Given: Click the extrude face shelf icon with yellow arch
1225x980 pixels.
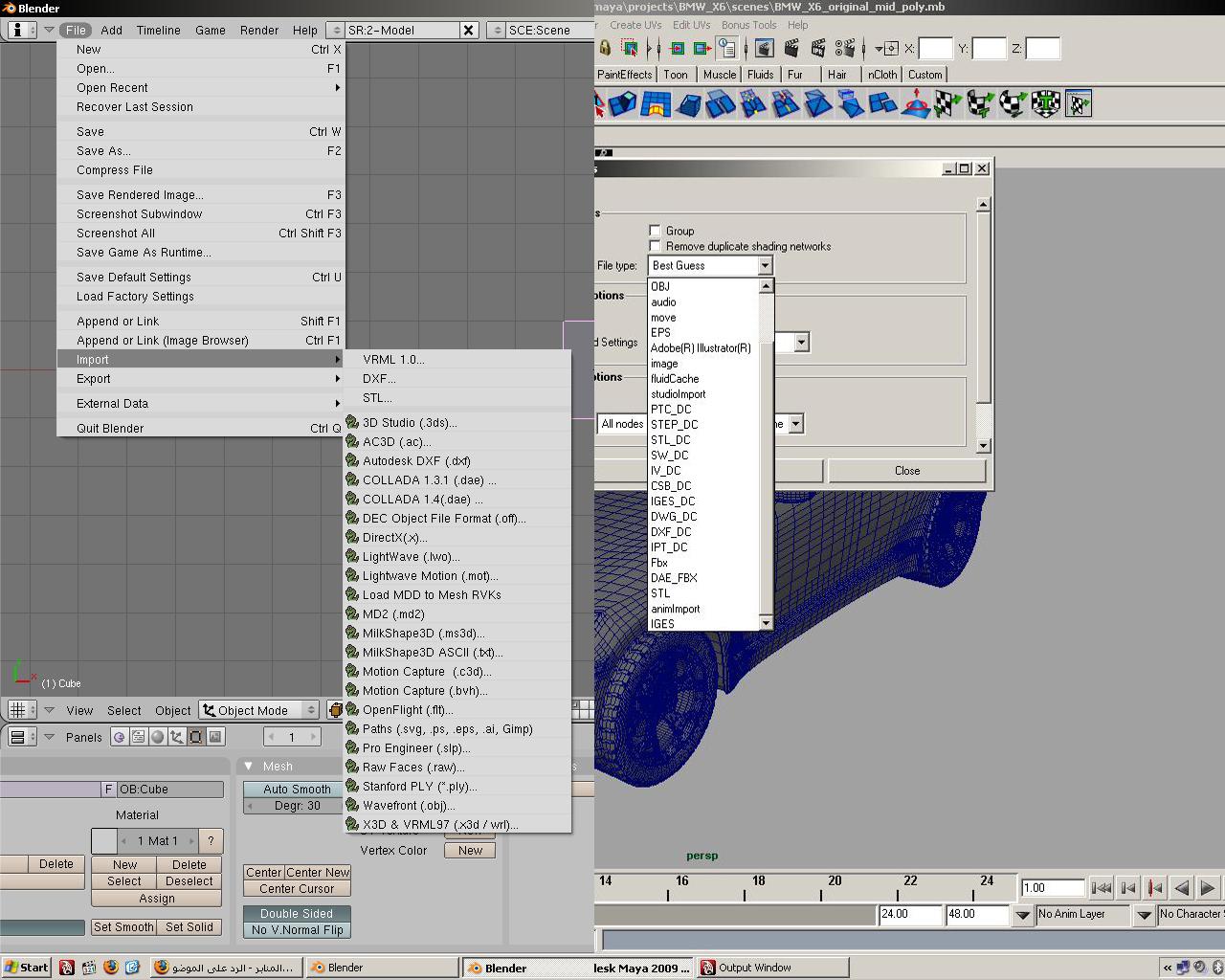Looking at the screenshot, I should 656,103.
